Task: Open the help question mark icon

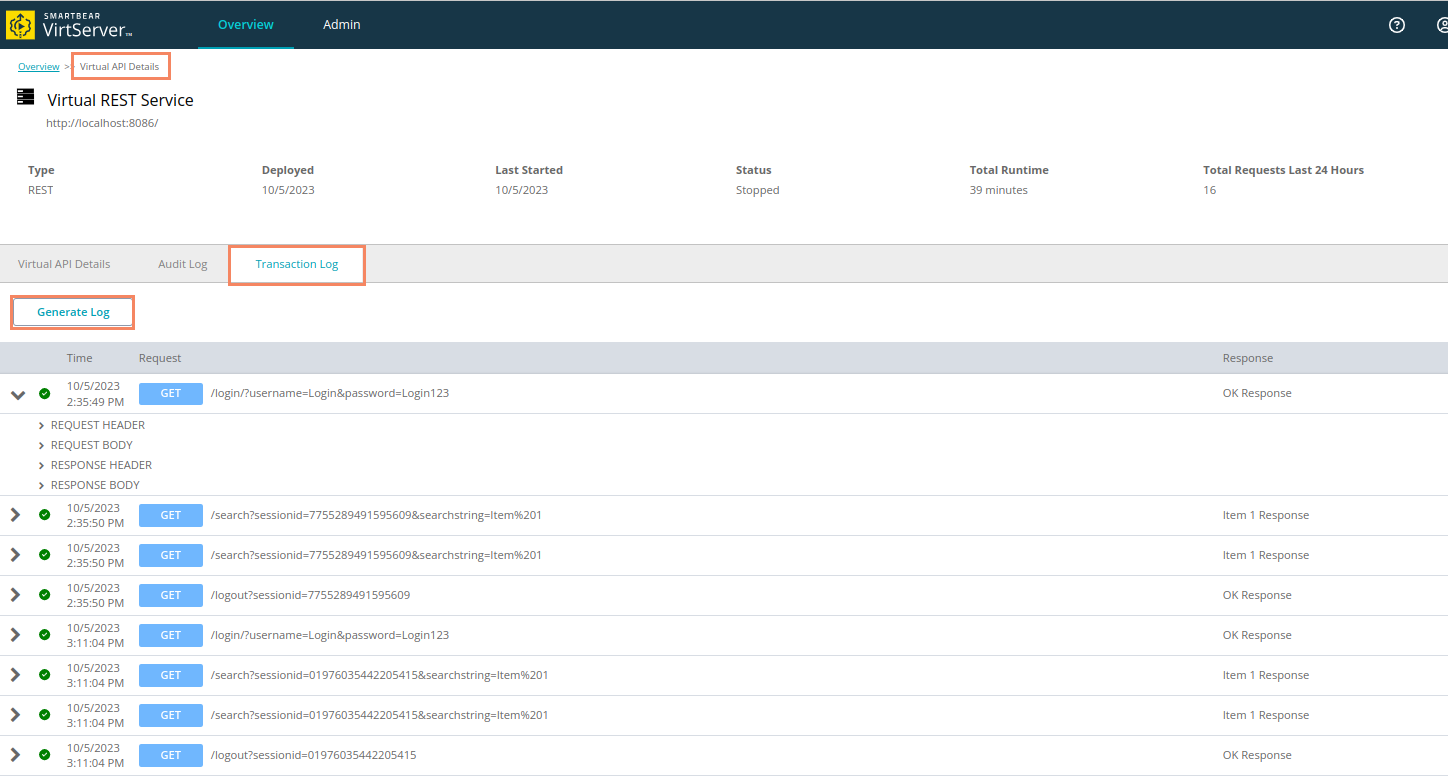Action: [x=1396, y=25]
